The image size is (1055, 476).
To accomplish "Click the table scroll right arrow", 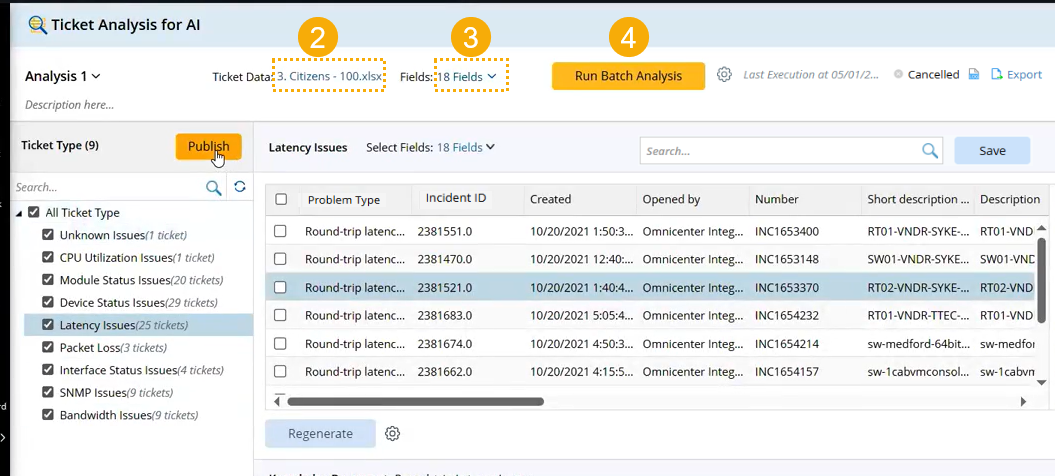I will (1023, 401).
